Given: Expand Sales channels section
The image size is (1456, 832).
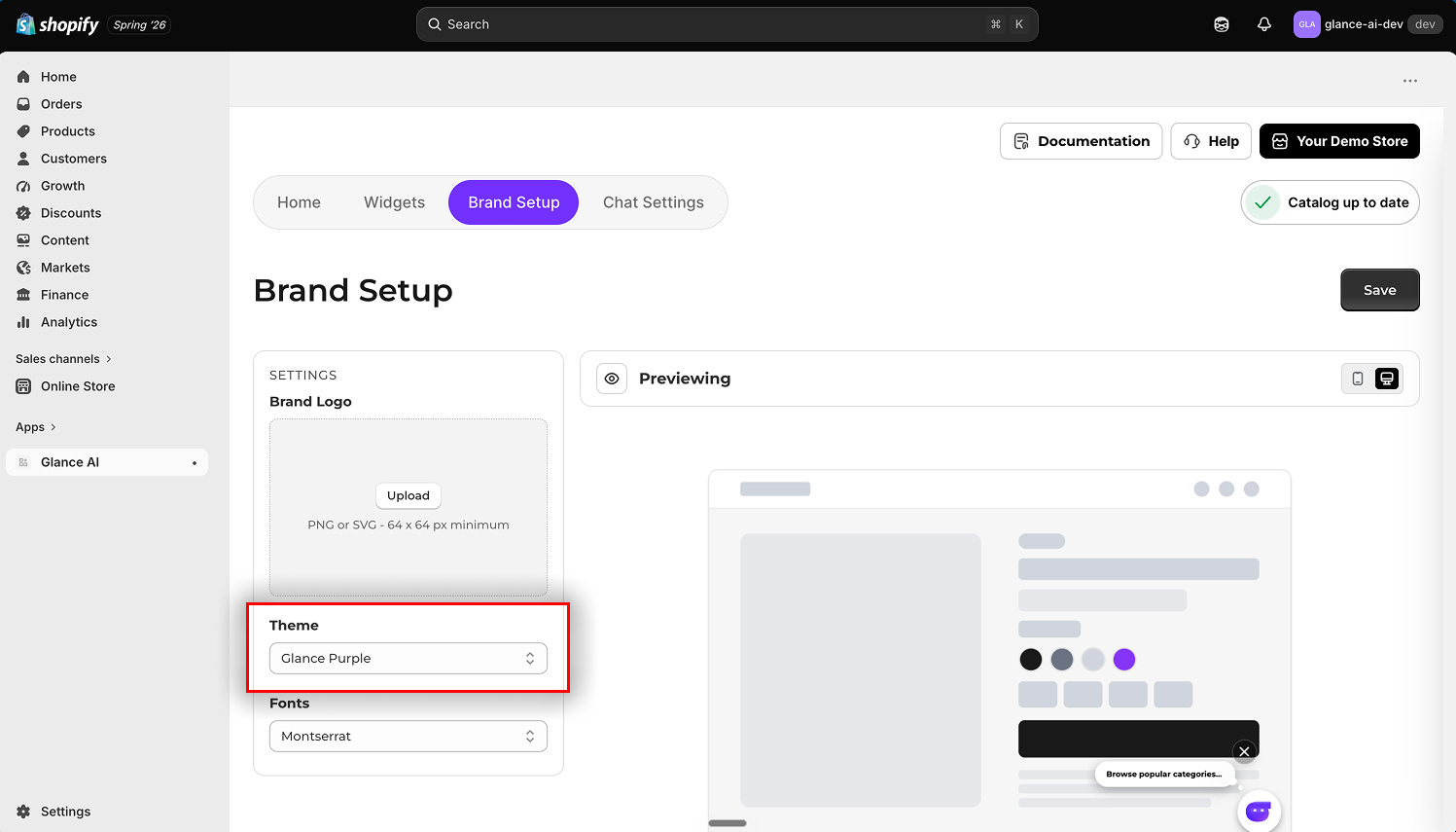Looking at the screenshot, I should pos(64,359).
